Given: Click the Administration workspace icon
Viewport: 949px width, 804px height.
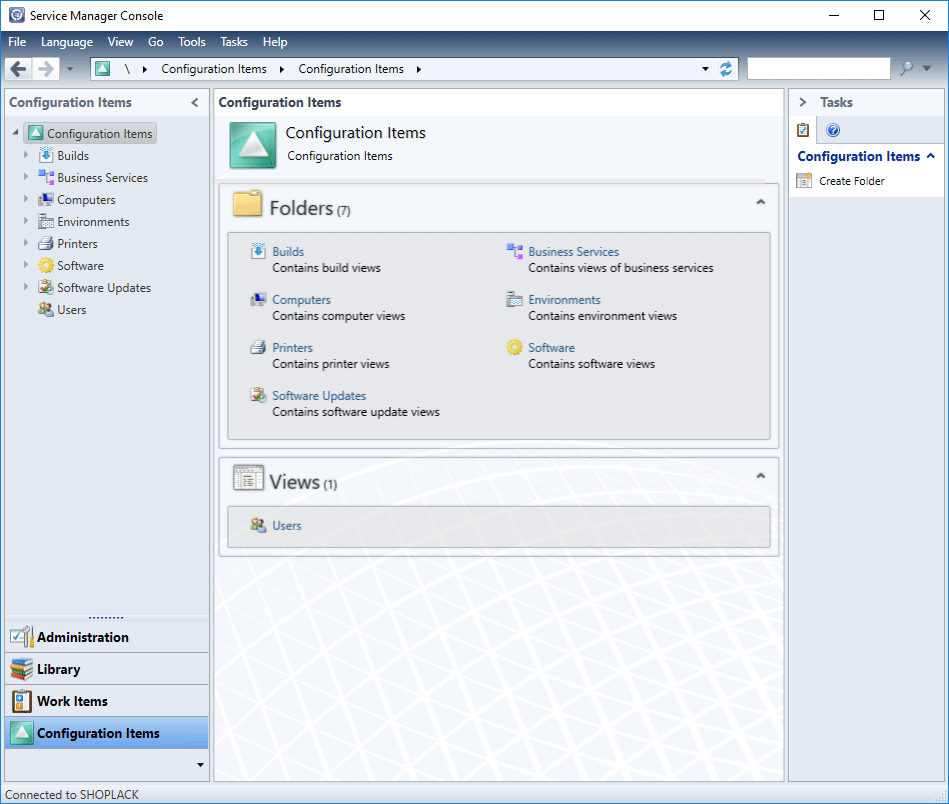Looking at the screenshot, I should pos(22,637).
